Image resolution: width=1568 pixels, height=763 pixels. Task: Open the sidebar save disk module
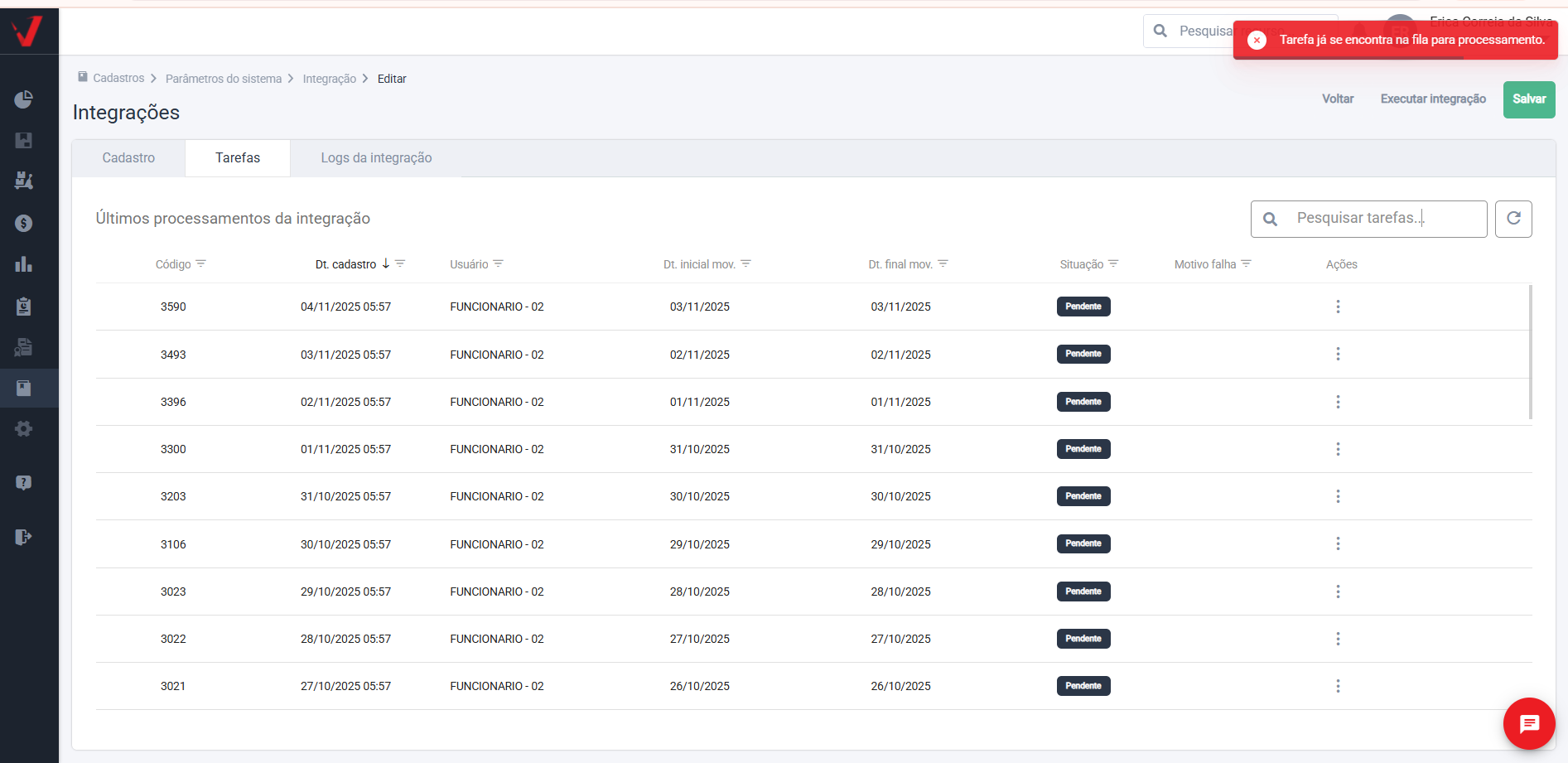tap(23, 140)
